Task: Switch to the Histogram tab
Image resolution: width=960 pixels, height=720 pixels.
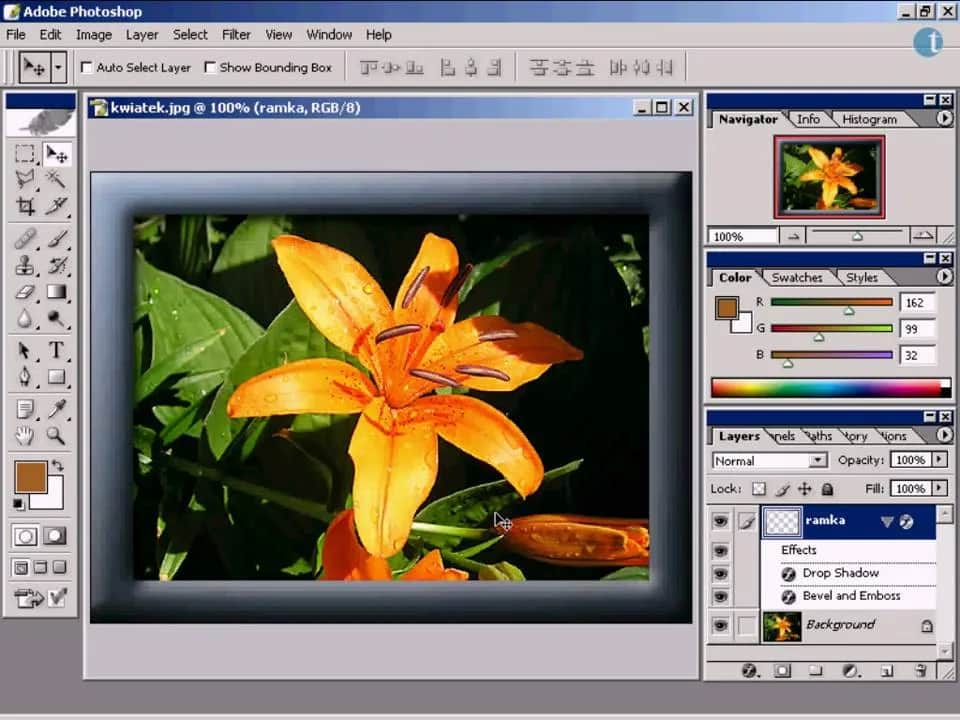Action: 868,119
